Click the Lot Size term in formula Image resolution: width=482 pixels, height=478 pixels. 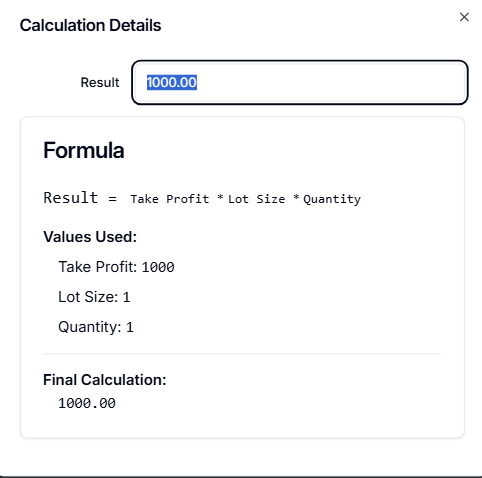click(x=256, y=199)
